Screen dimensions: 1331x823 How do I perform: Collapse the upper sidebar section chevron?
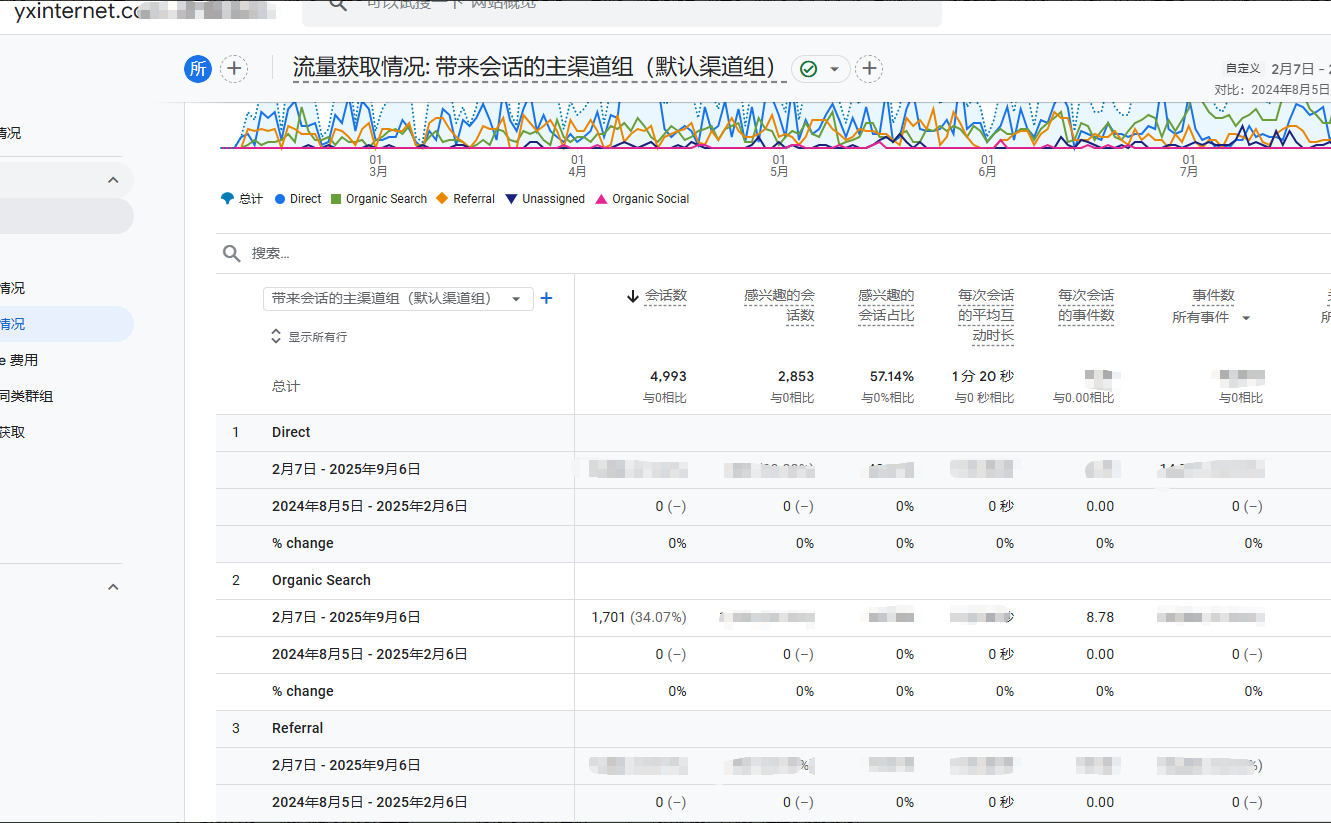point(113,180)
